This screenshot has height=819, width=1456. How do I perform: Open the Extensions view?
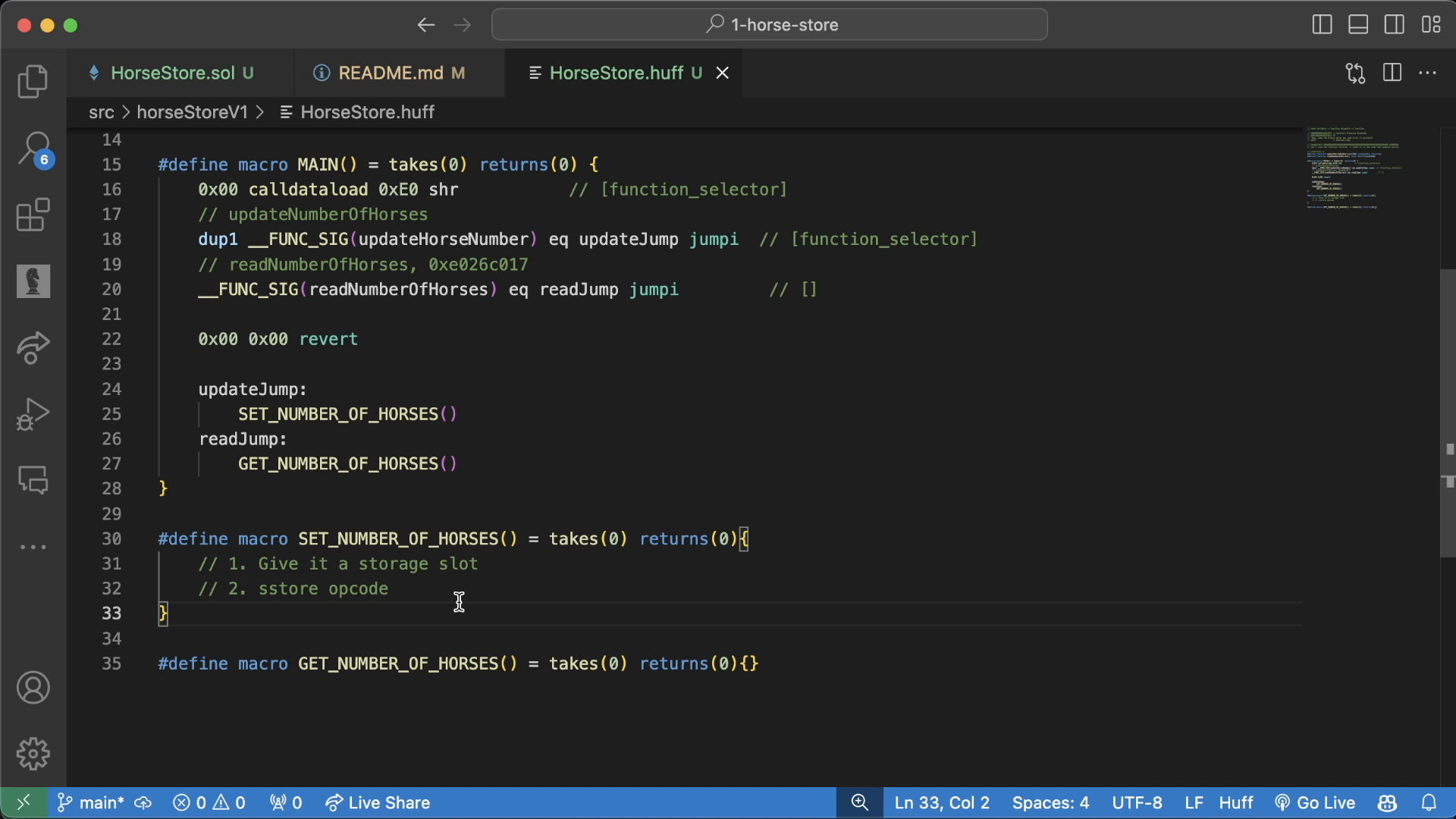(33, 216)
